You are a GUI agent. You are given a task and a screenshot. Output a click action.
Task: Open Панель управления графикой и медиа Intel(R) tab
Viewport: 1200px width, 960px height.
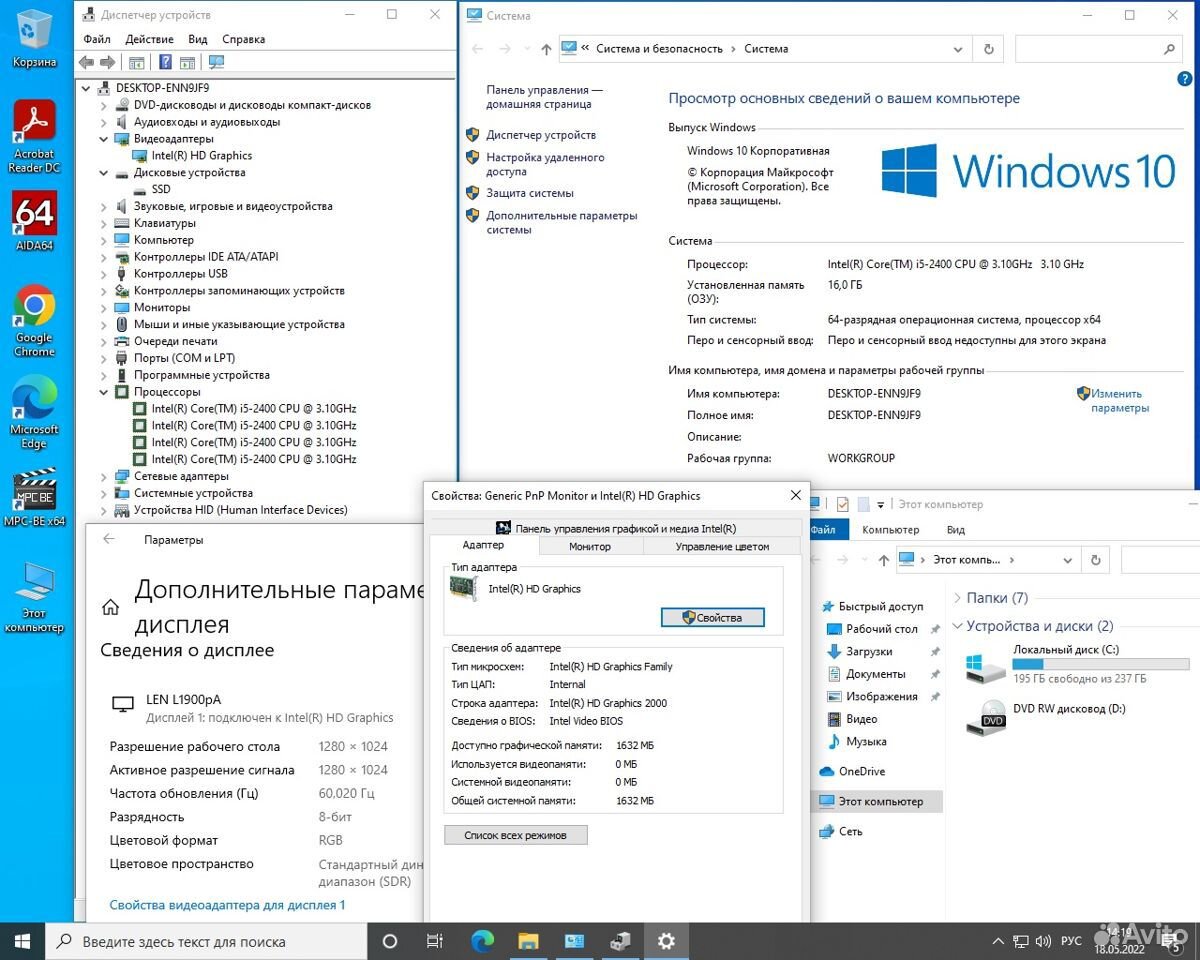[616, 528]
